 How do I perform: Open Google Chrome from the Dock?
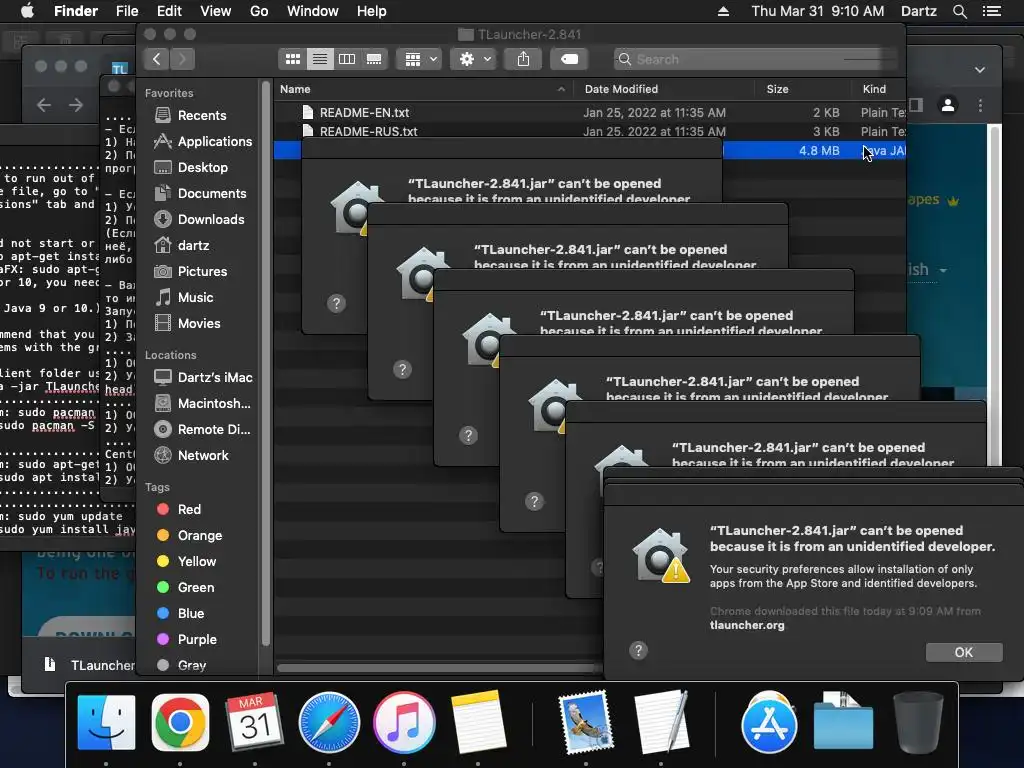pyautogui.click(x=180, y=722)
